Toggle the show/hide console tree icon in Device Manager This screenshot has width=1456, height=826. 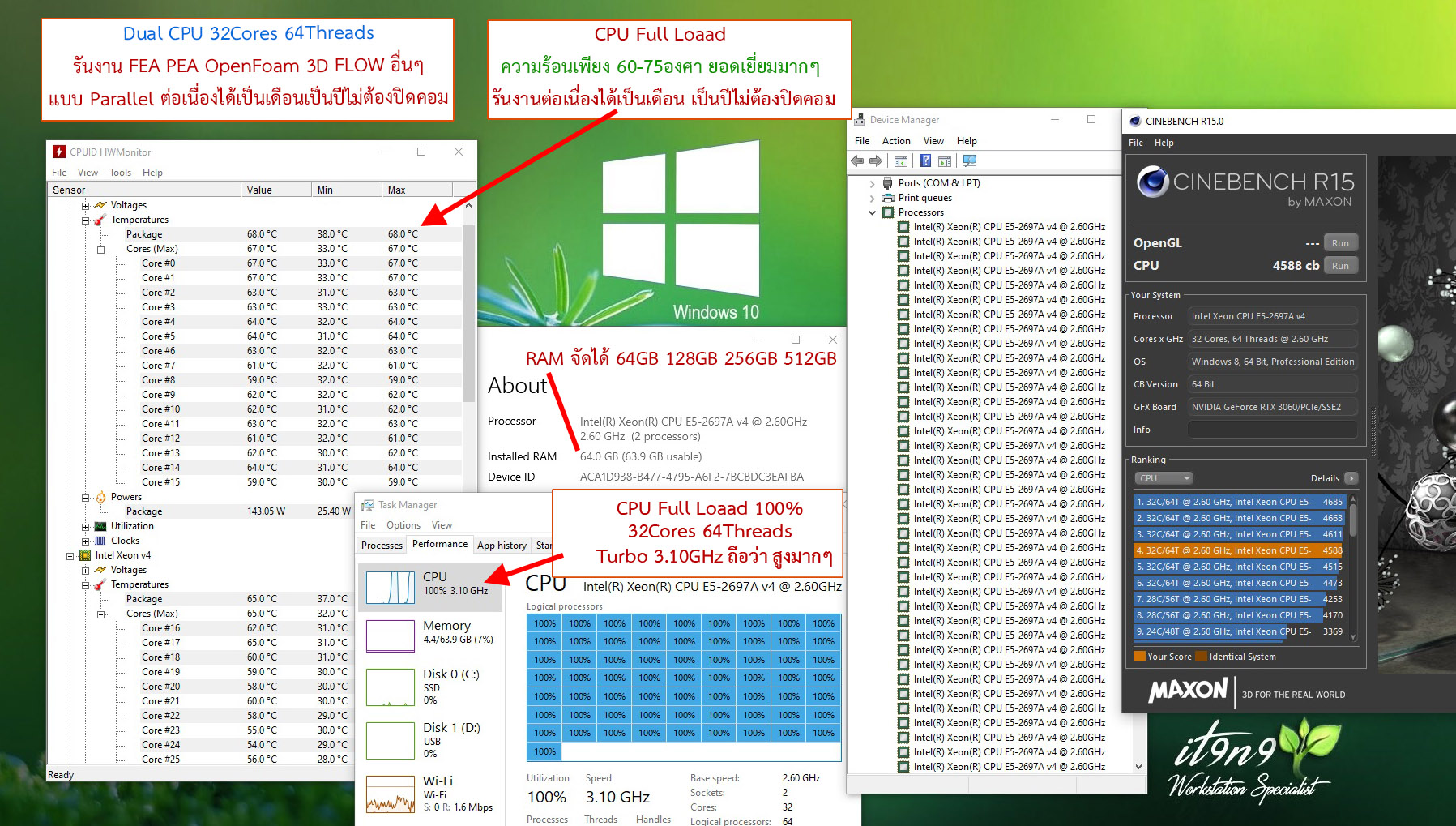click(x=901, y=160)
